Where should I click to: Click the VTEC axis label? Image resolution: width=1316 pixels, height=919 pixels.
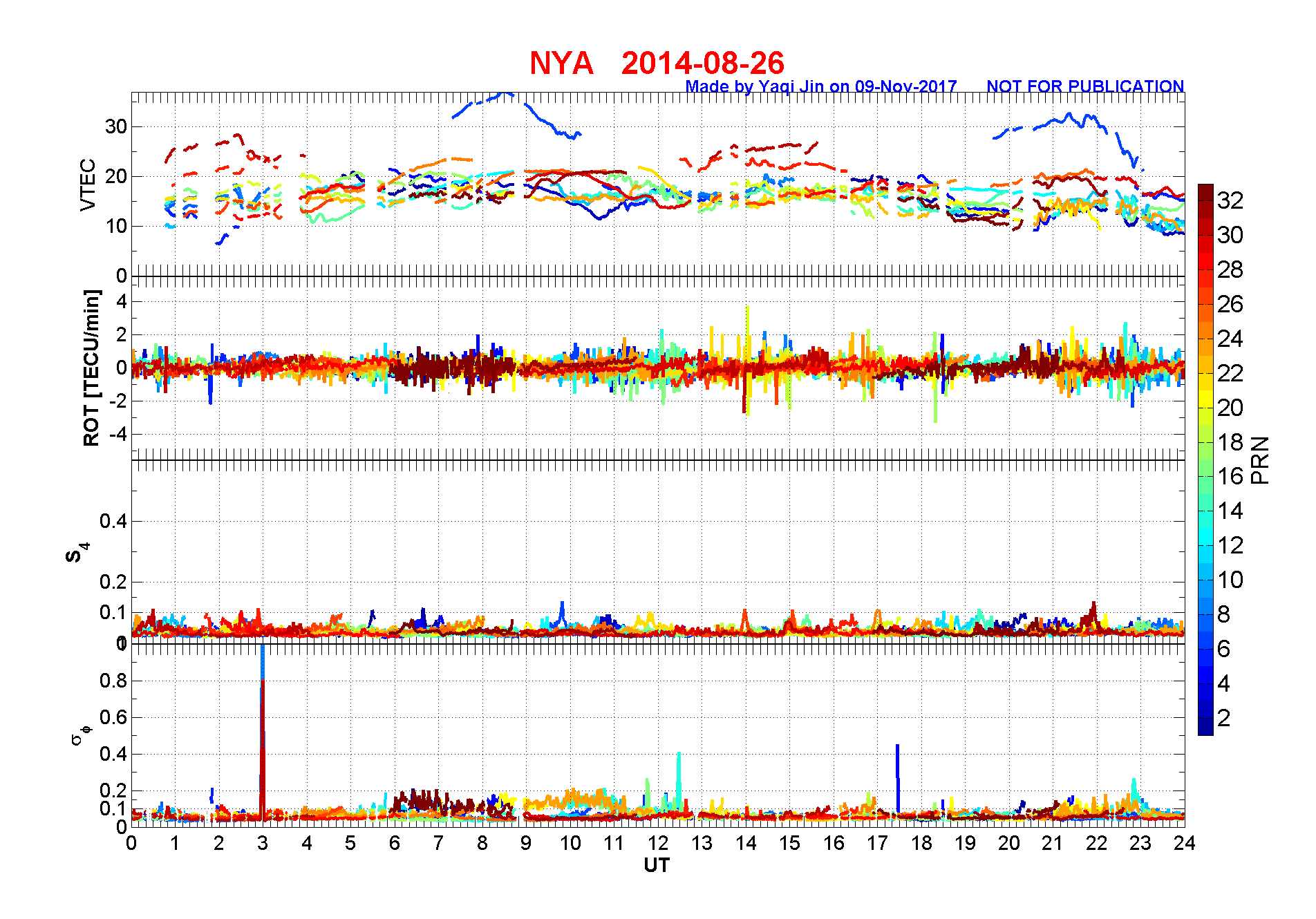click(x=88, y=184)
